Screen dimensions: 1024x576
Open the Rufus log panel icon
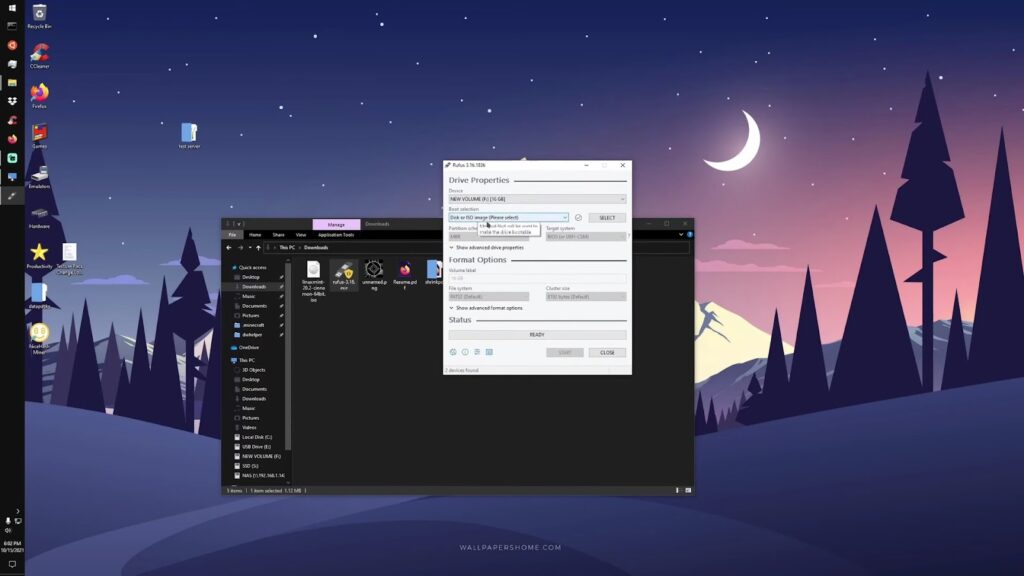[490, 352]
